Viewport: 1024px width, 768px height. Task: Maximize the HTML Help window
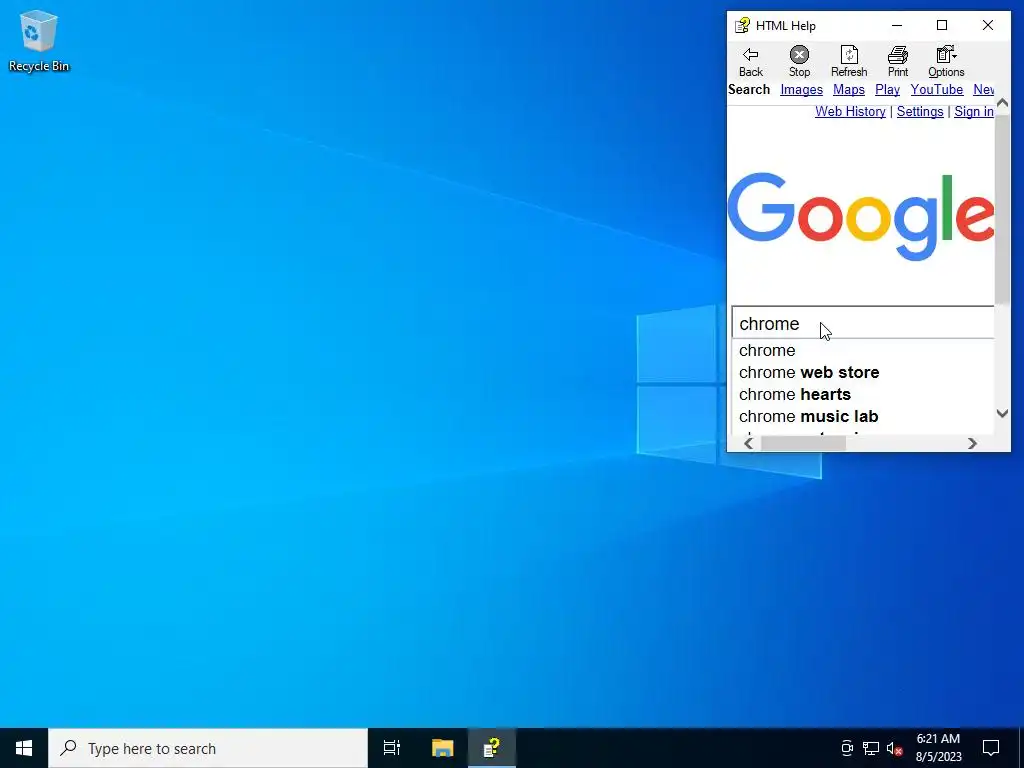click(x=942, y=25)
